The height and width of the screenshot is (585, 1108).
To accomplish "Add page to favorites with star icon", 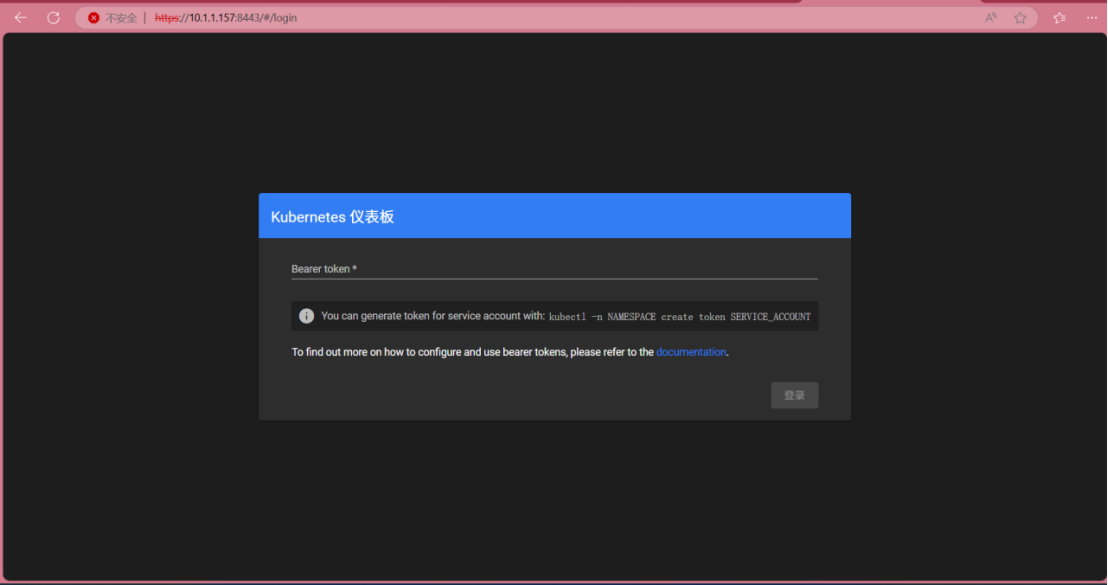I will pyautogui.click(x=1020, y=18).
